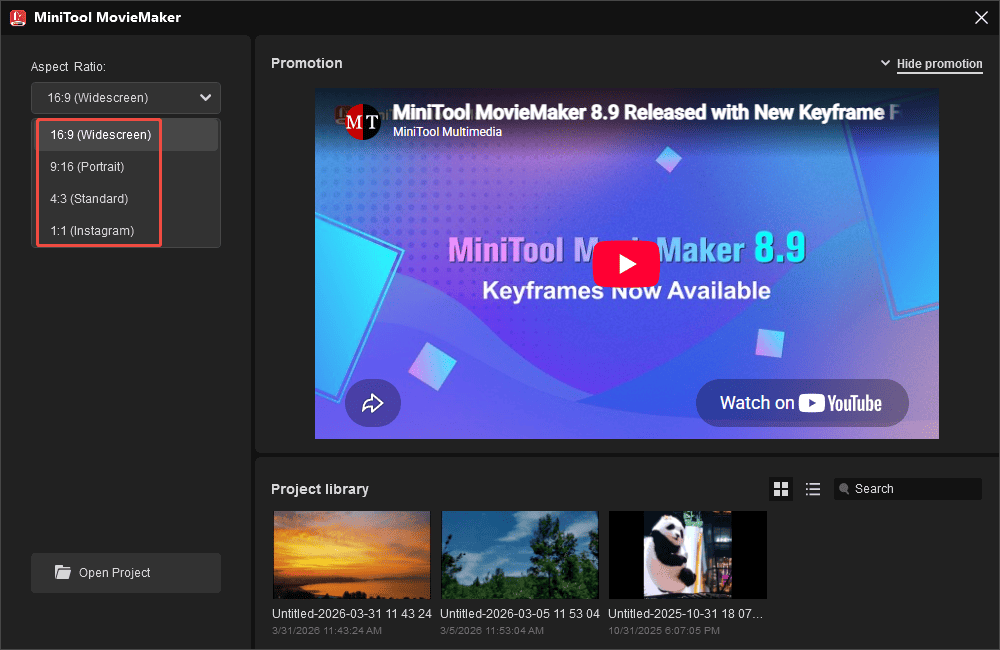The image size is (1000, 650).
Task: Play the promotional YouTube video
Action: pos(626,263)
